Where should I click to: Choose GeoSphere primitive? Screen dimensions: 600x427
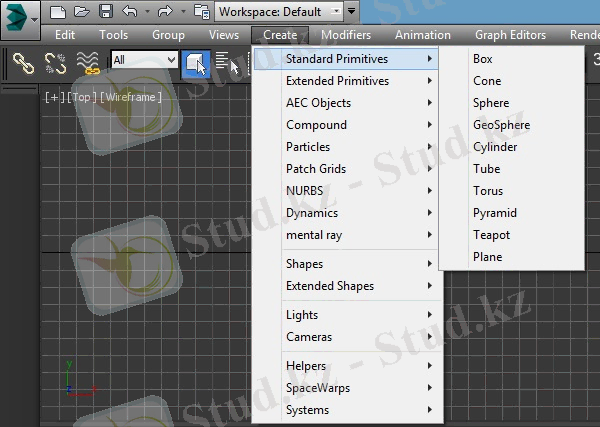pos(512,125)
